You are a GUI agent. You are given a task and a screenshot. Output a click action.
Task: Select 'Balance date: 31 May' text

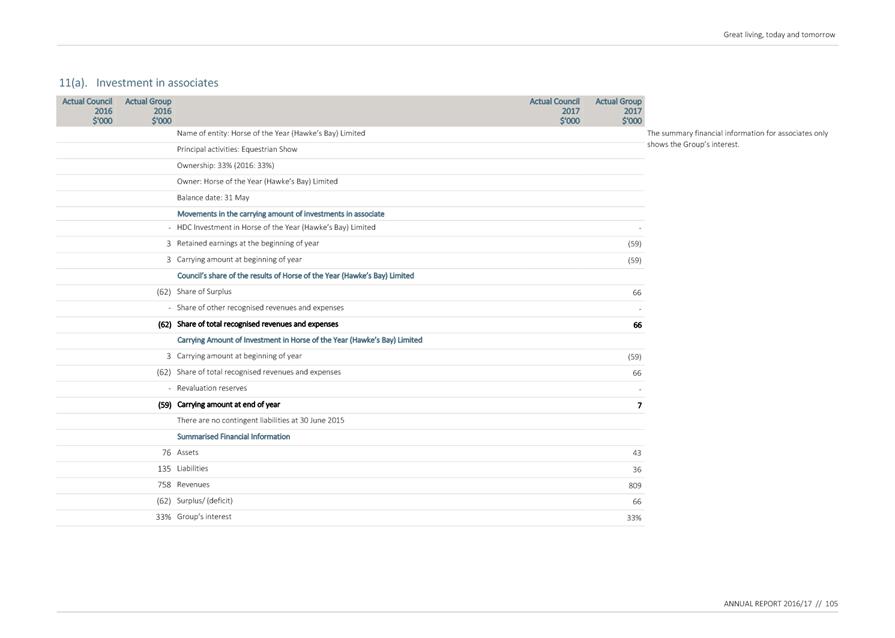[213, 197]
